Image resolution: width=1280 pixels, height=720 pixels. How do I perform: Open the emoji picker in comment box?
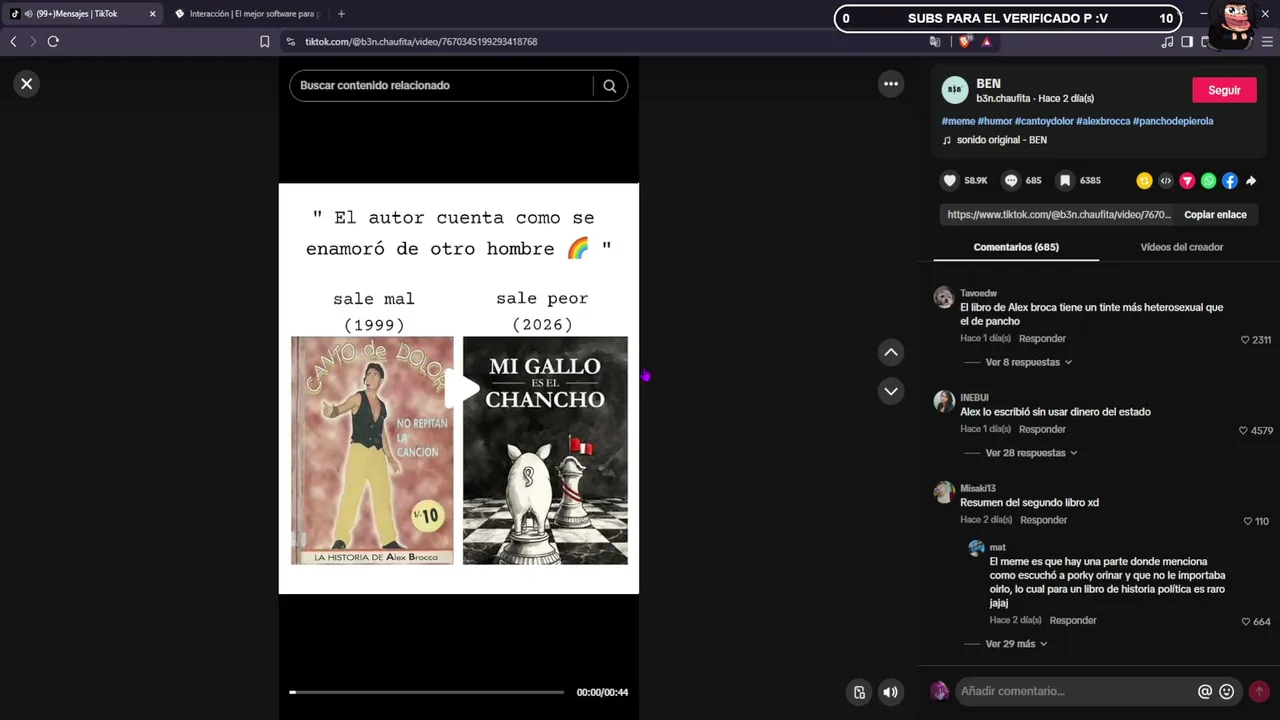1227,691
